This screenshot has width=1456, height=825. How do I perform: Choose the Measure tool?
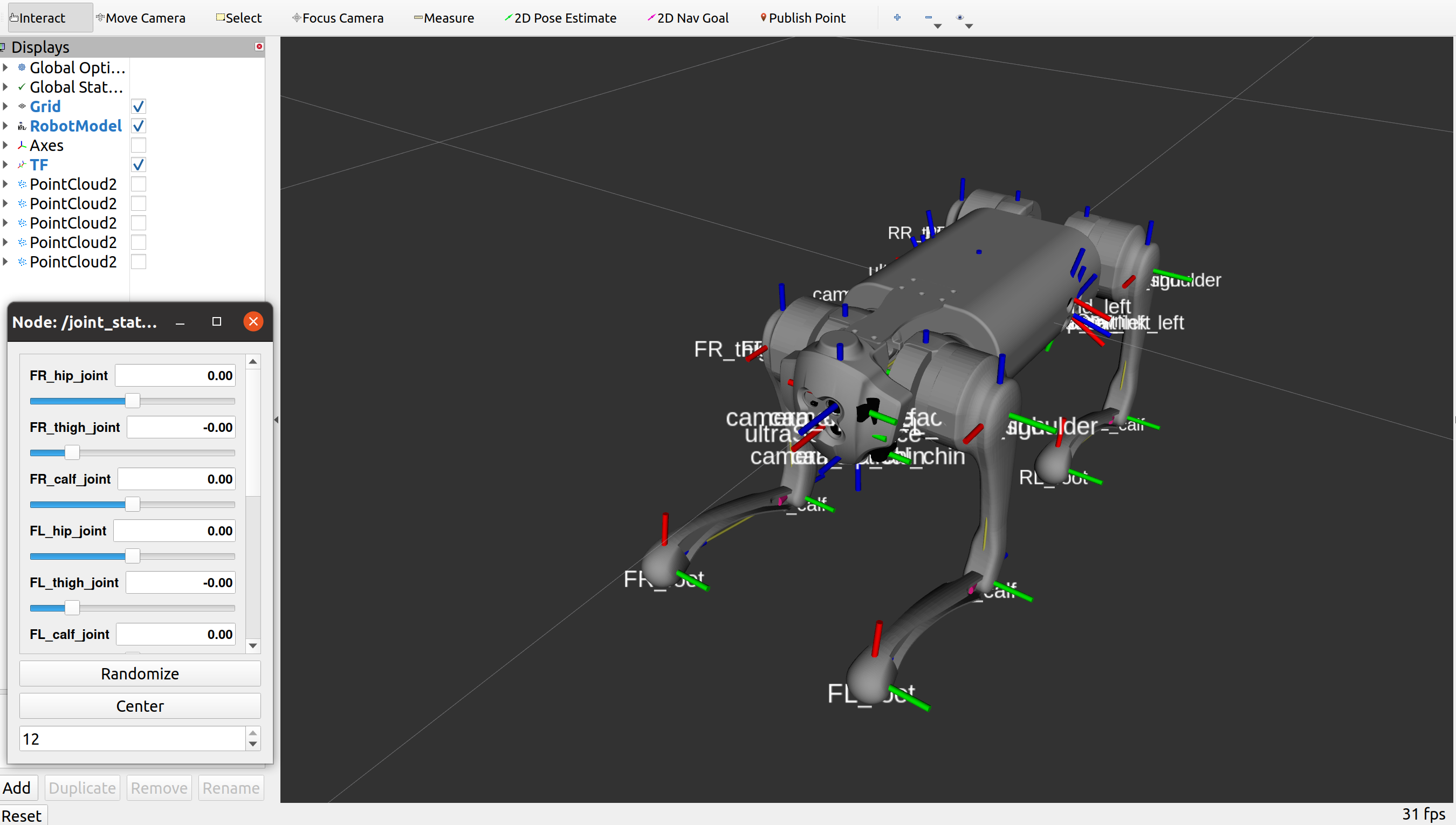click(444, 18)
